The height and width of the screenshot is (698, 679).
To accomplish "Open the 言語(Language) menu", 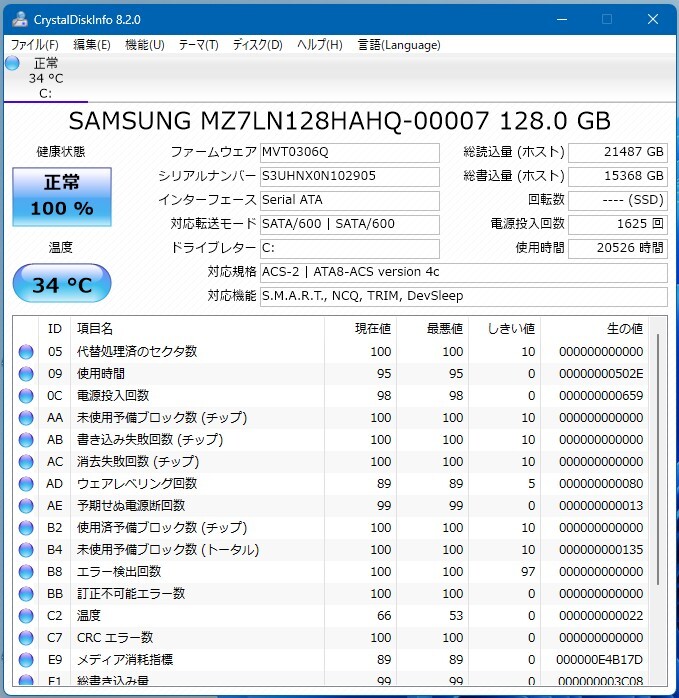I will 399,45.
